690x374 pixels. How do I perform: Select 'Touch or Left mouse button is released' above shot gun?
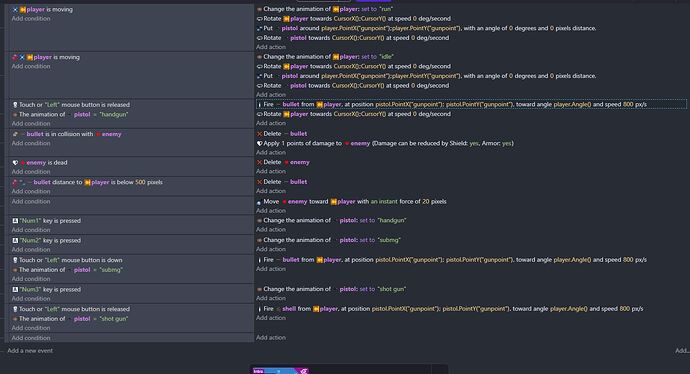[71, 309]
